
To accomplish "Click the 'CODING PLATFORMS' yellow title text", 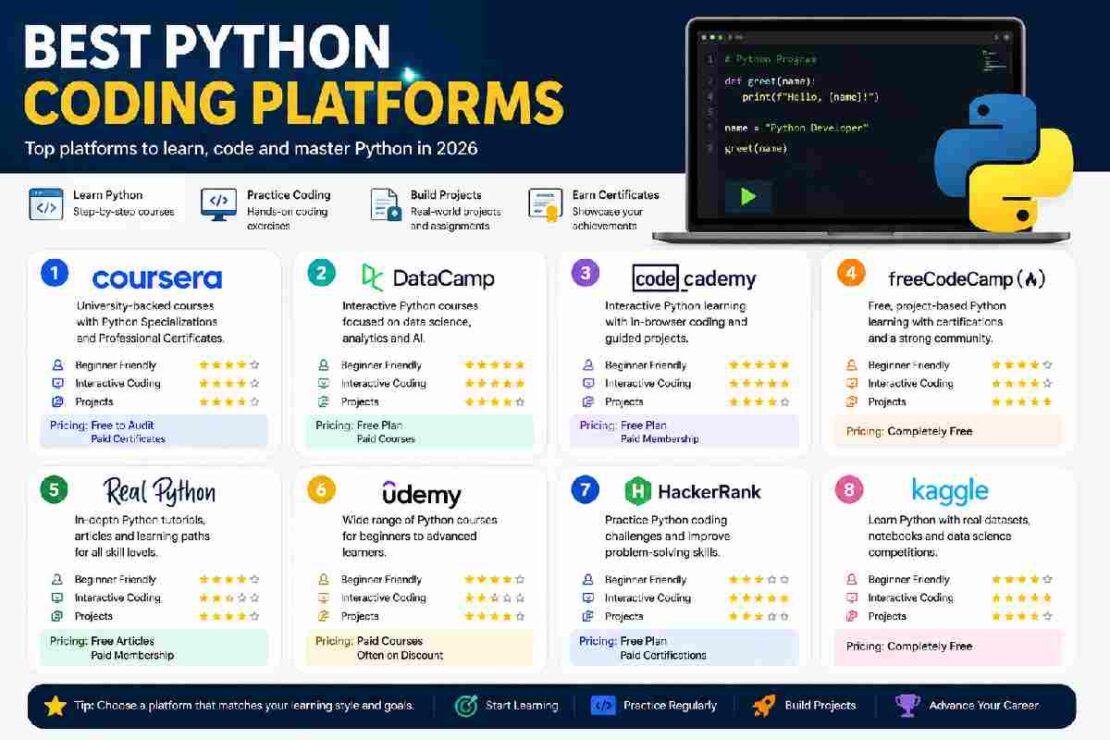I will coord(294,103).
